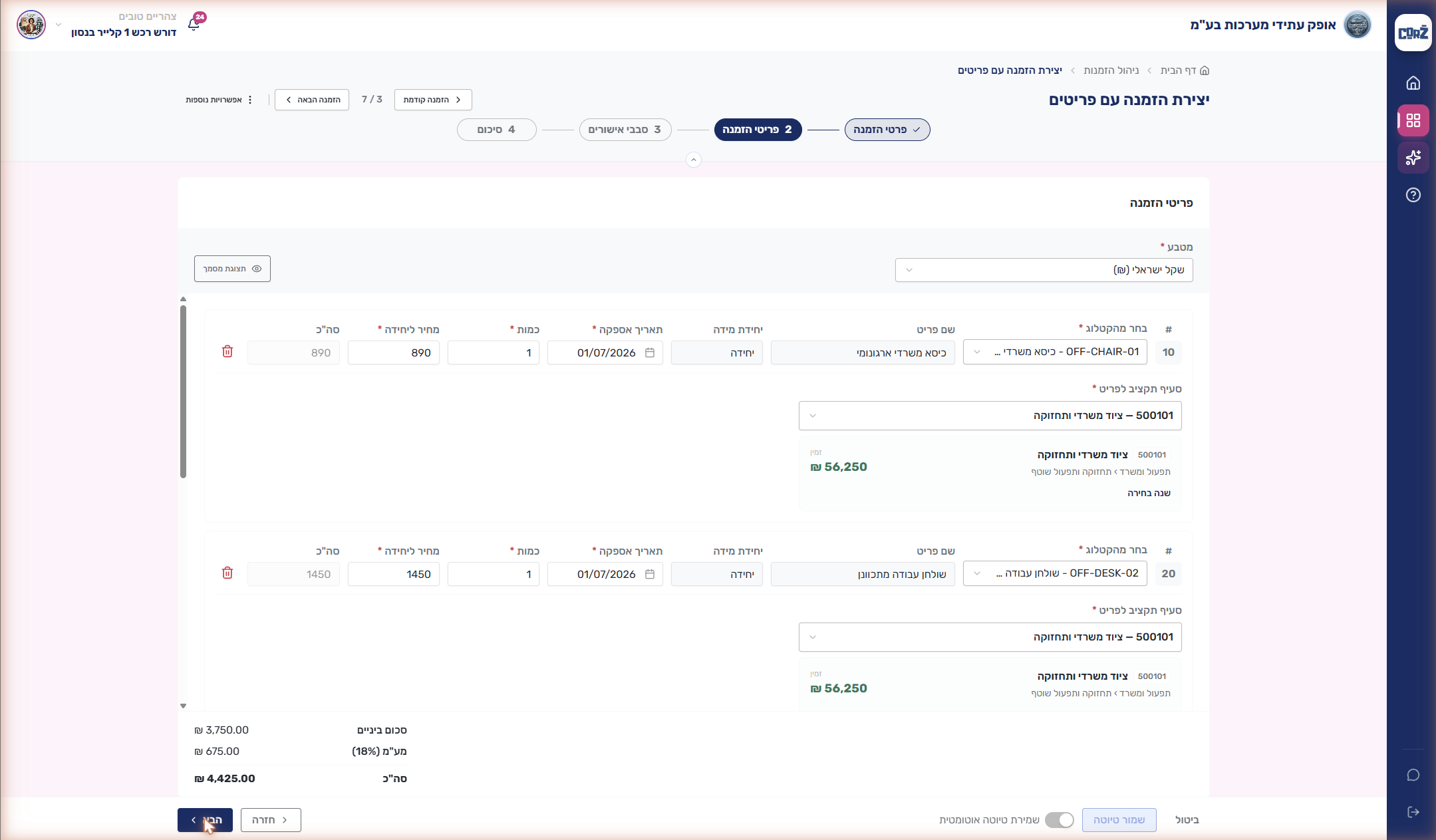Open calendar icon for row 20 delivery date
Image resolution: width=1436 pixels, height=840 pixels.
[650, 574]
